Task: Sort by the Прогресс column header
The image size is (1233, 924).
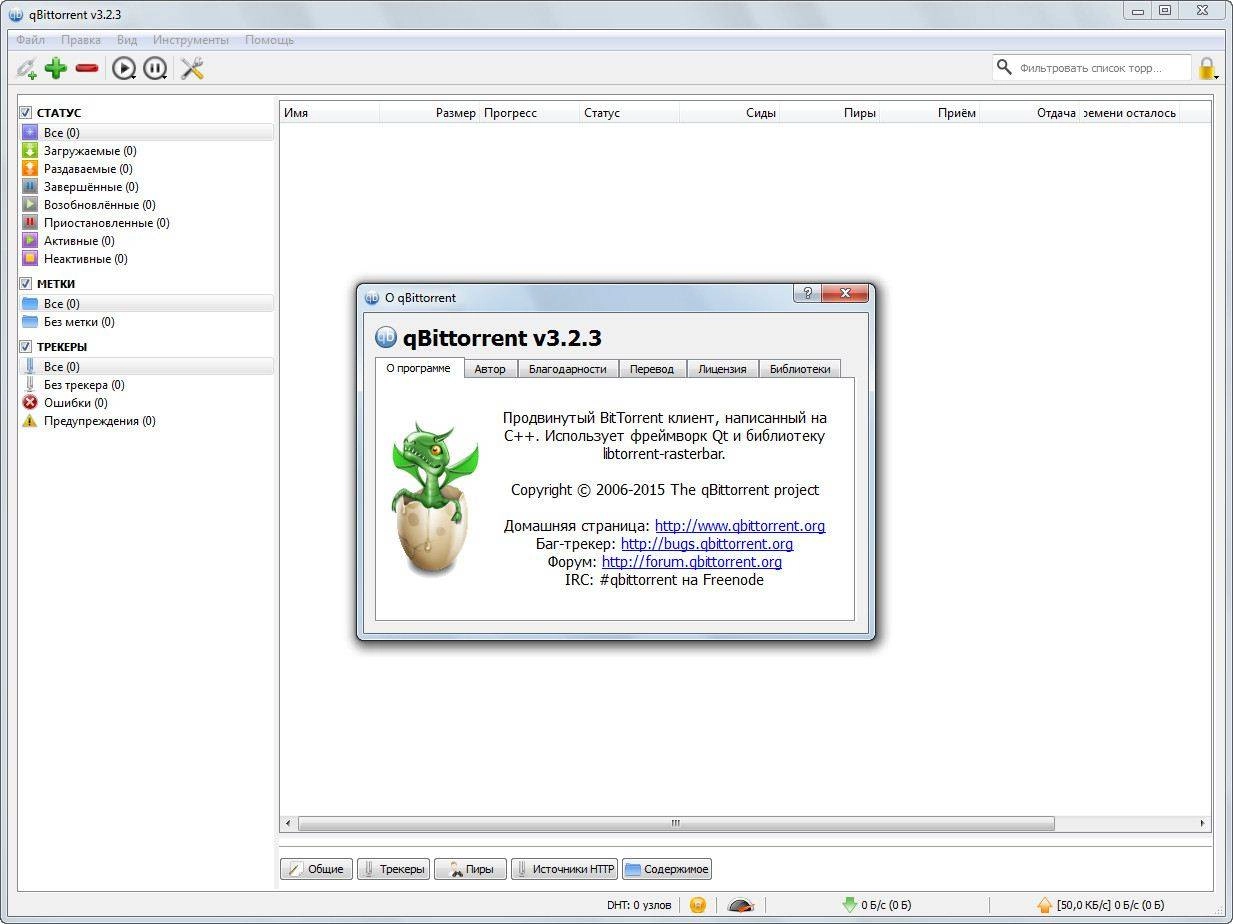Action: [530, 113]
